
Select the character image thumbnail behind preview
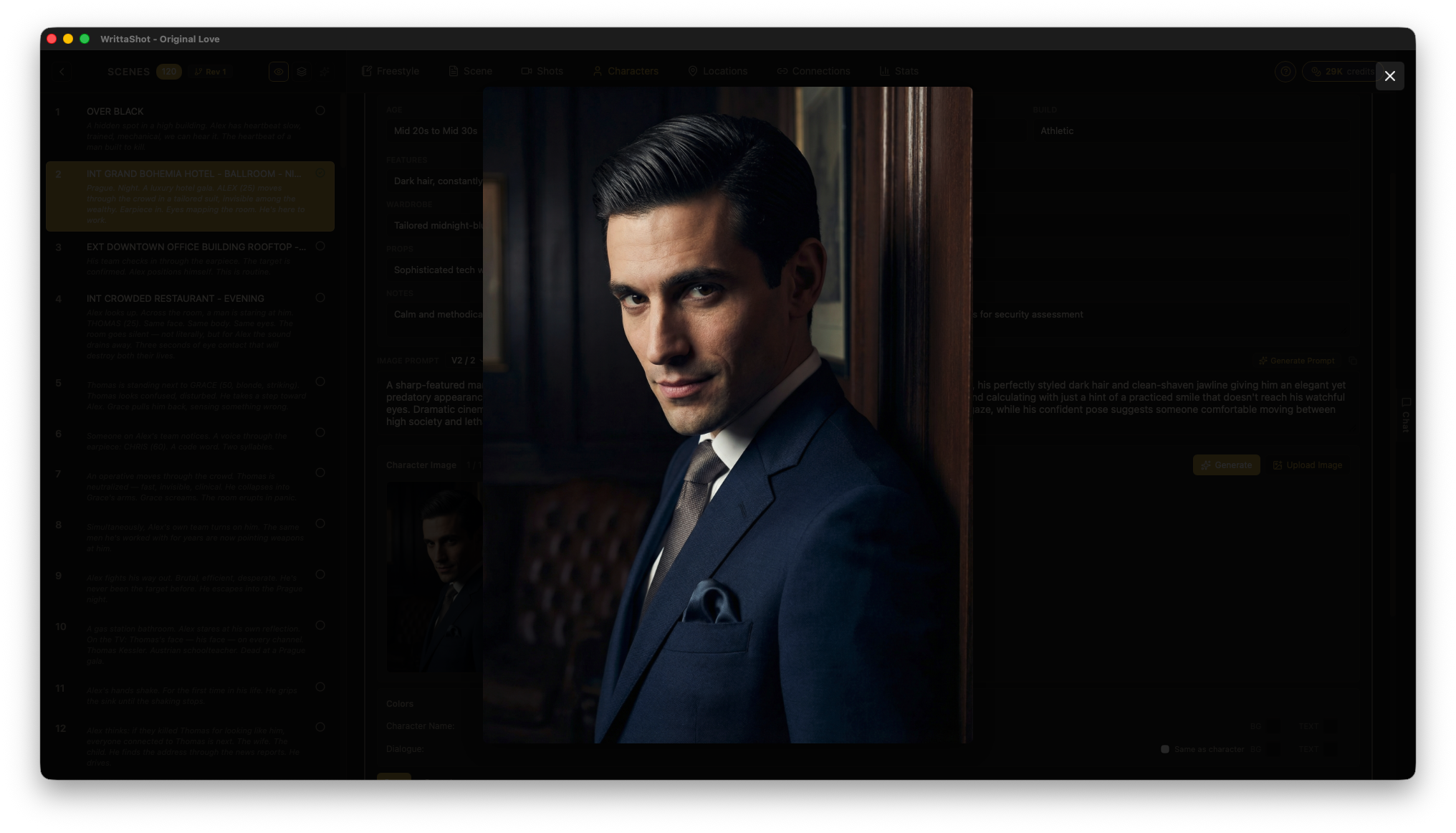(434, 576)
